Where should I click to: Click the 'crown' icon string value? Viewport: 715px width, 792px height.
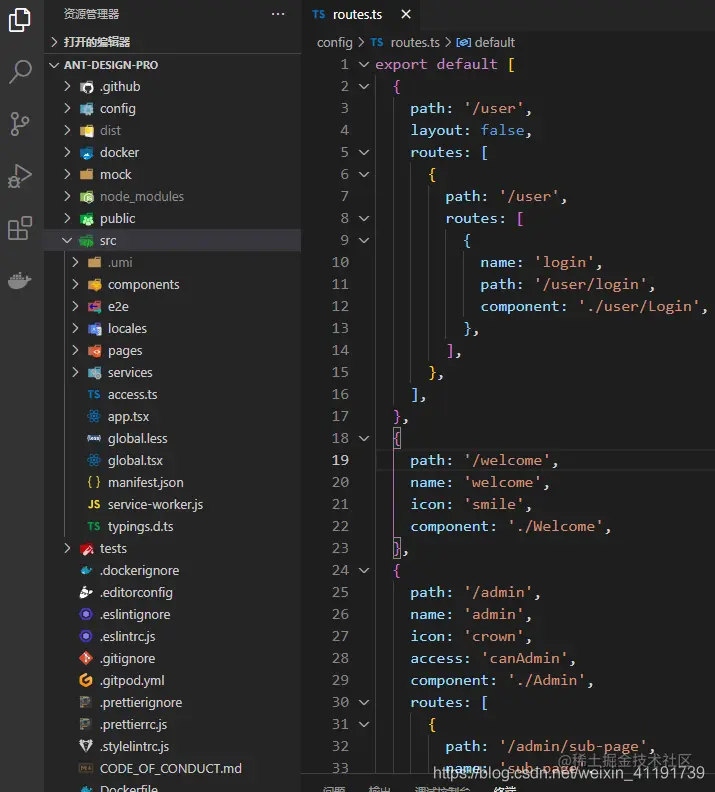pos(493,636)
